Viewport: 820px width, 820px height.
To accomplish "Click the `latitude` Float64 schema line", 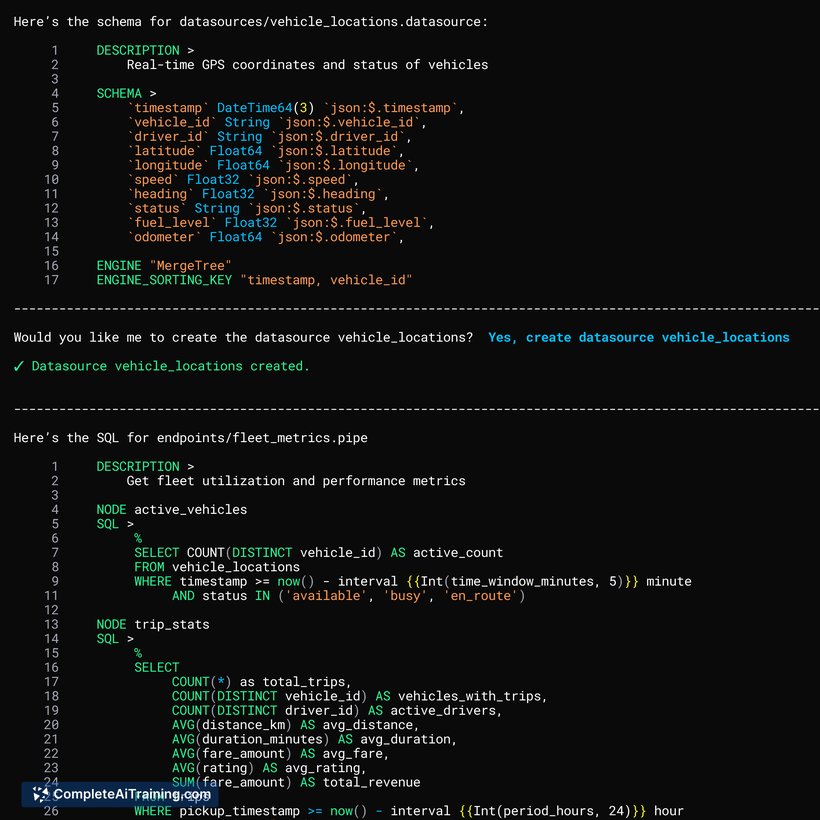I will point(266,151).
